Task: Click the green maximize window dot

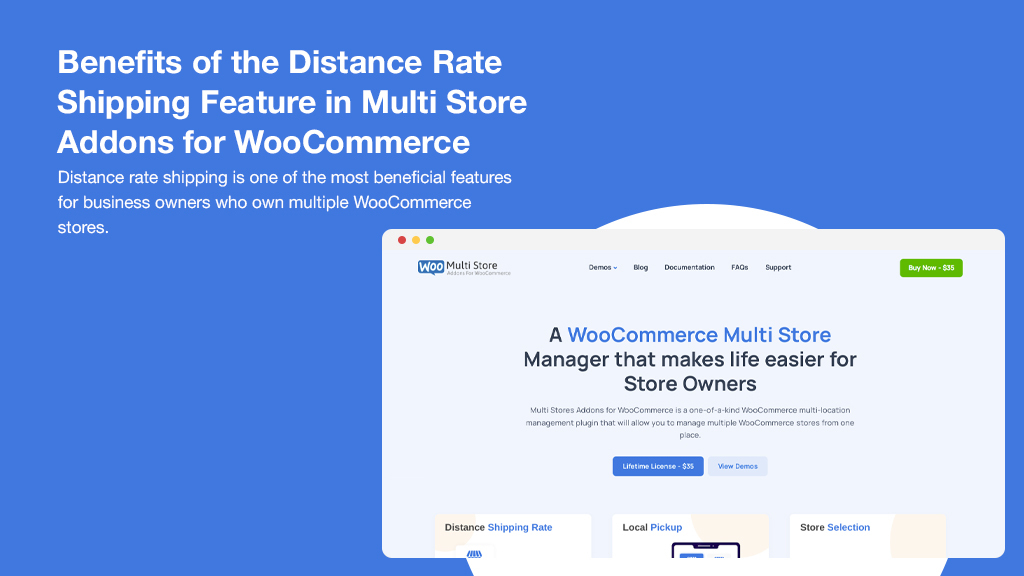Action: 430,240
